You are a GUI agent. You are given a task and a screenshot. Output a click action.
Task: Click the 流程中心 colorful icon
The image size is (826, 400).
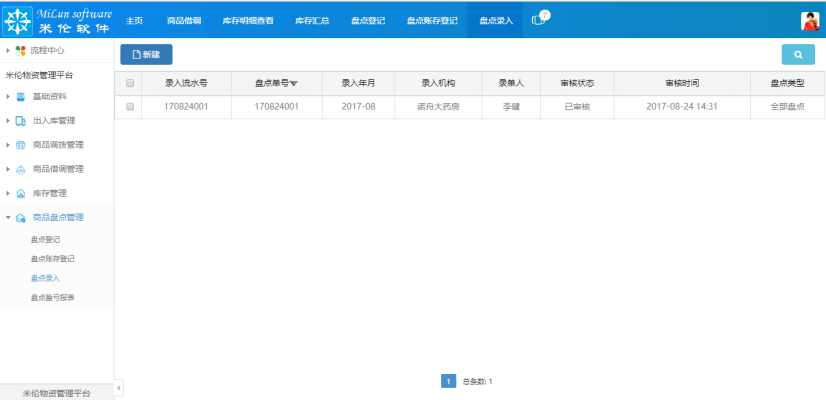pyautogui.click(x=21, y=50)
